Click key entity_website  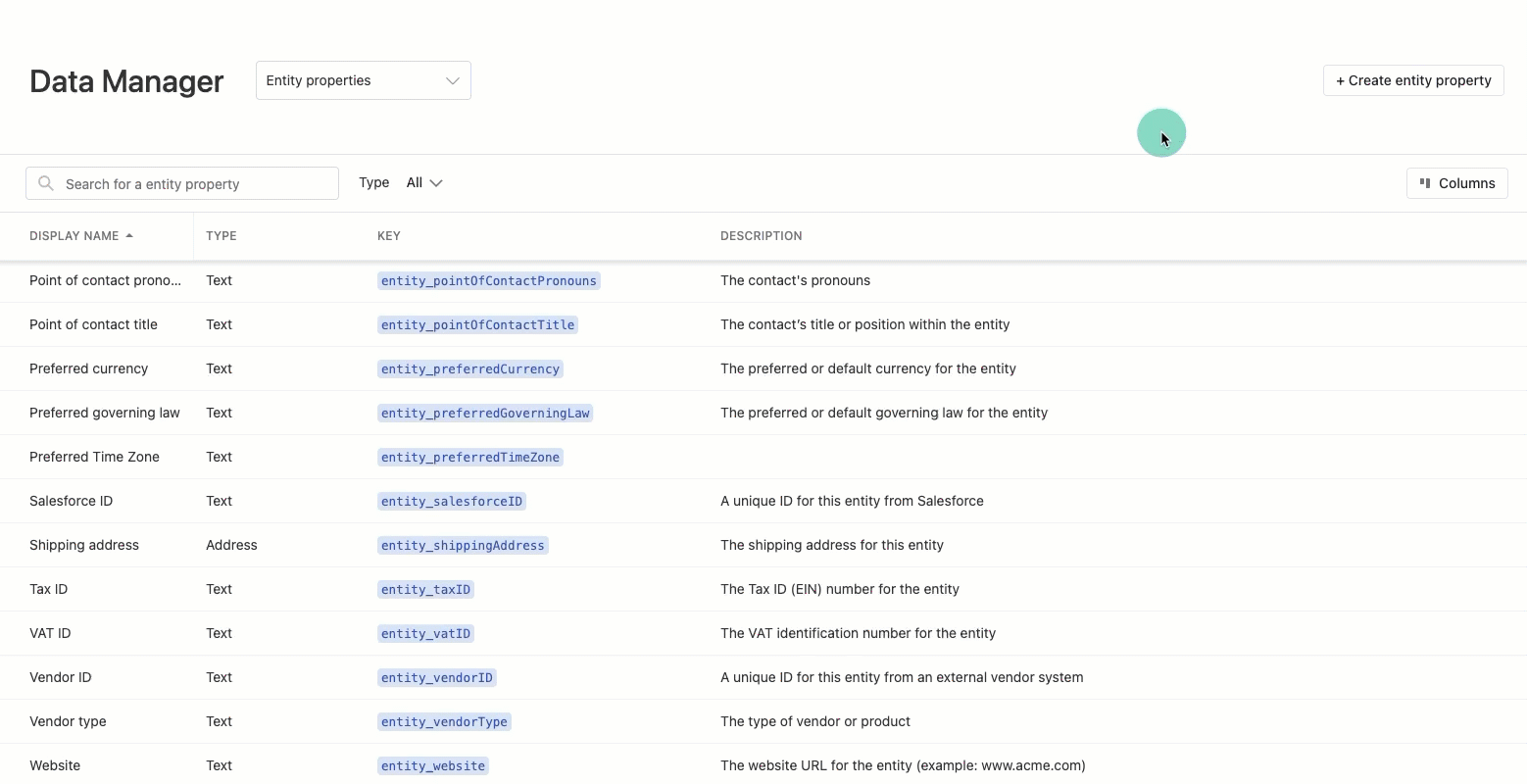click(x=433, y=766)
